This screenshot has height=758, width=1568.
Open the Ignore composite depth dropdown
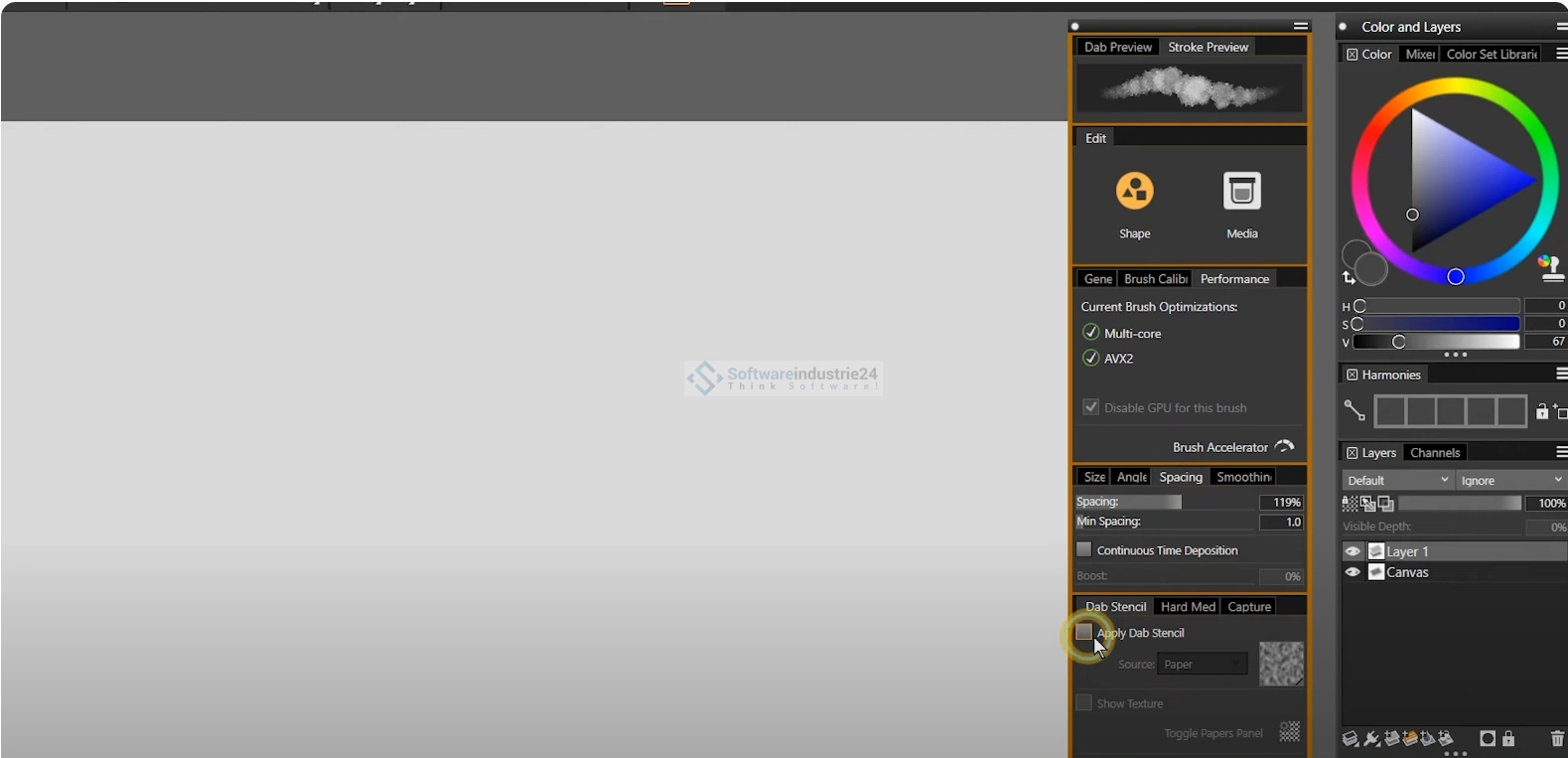point(1509,480)
